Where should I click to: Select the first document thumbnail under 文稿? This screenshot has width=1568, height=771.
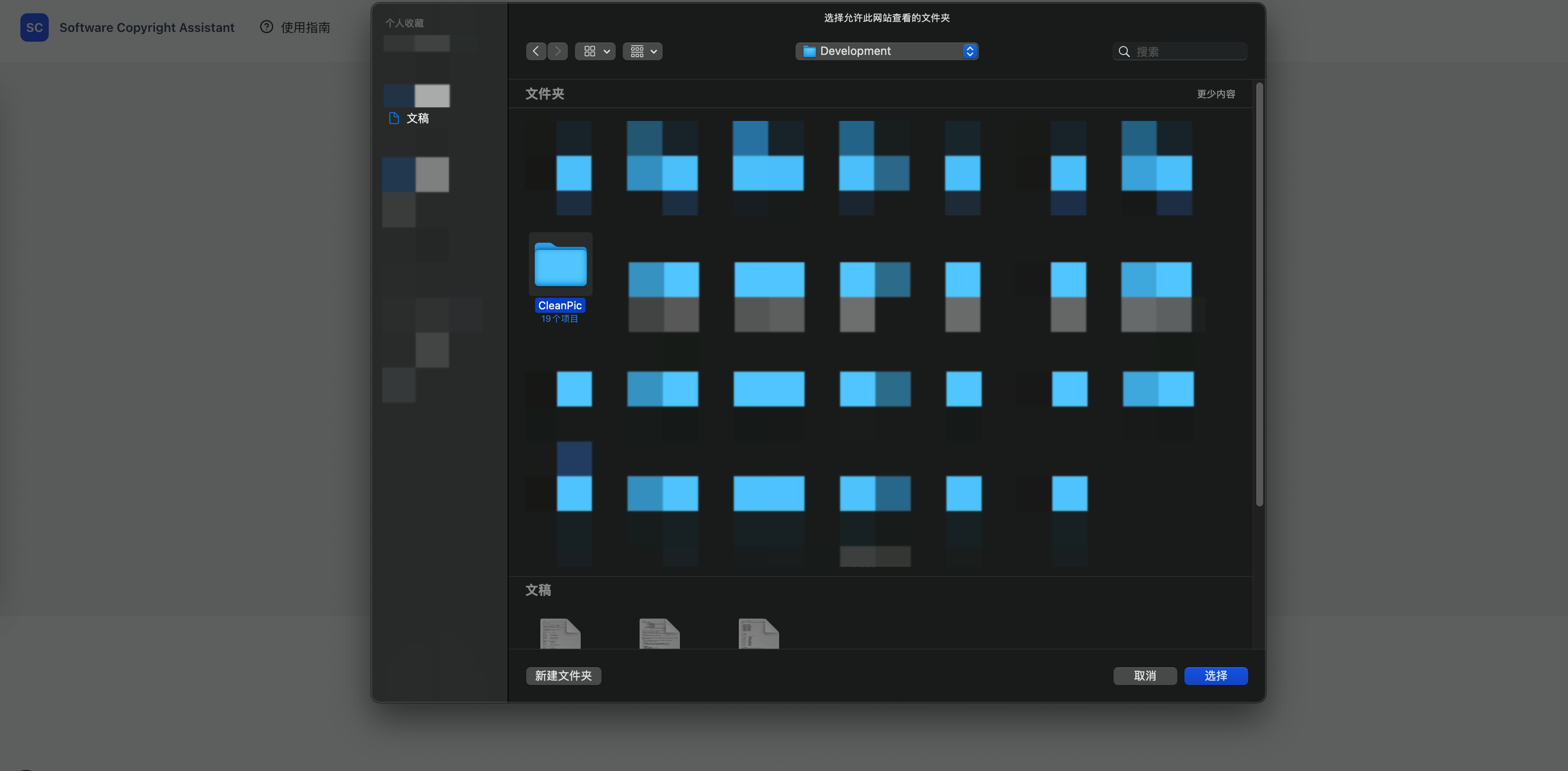(x=560, y=633)
